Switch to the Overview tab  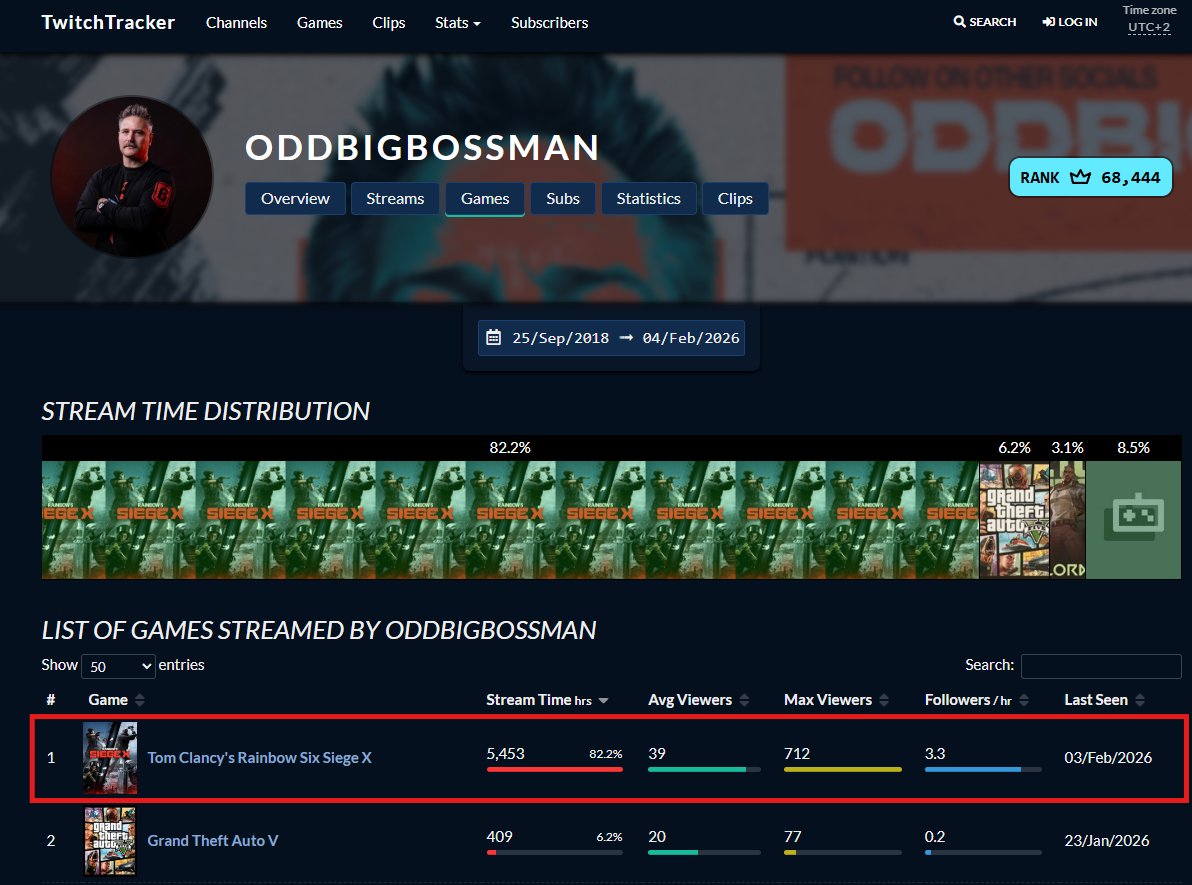(x=295, y=198)
